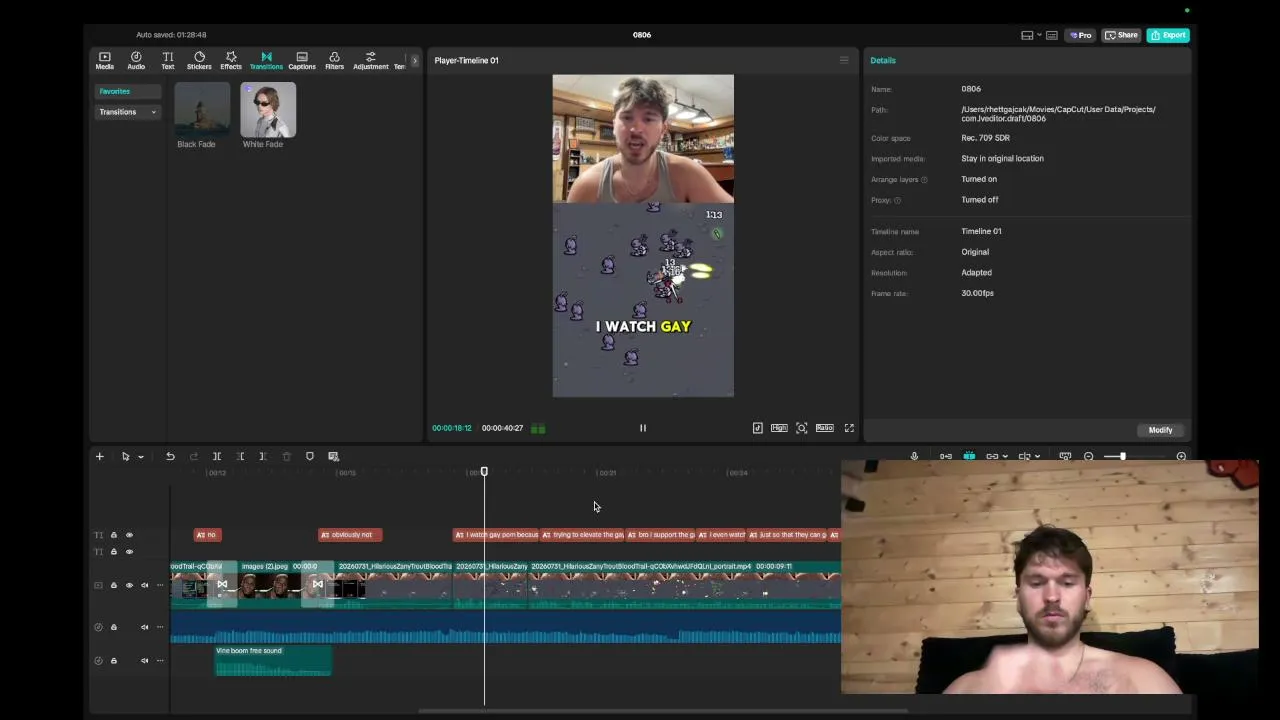Click Arrange layers info icon
This screenshot has width=1280, height=720.
pyautogui.click(x=924, y=180)
